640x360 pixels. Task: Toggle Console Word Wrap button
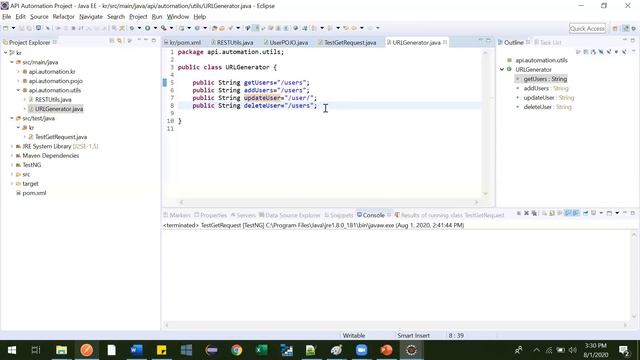(x=560, y=213)
